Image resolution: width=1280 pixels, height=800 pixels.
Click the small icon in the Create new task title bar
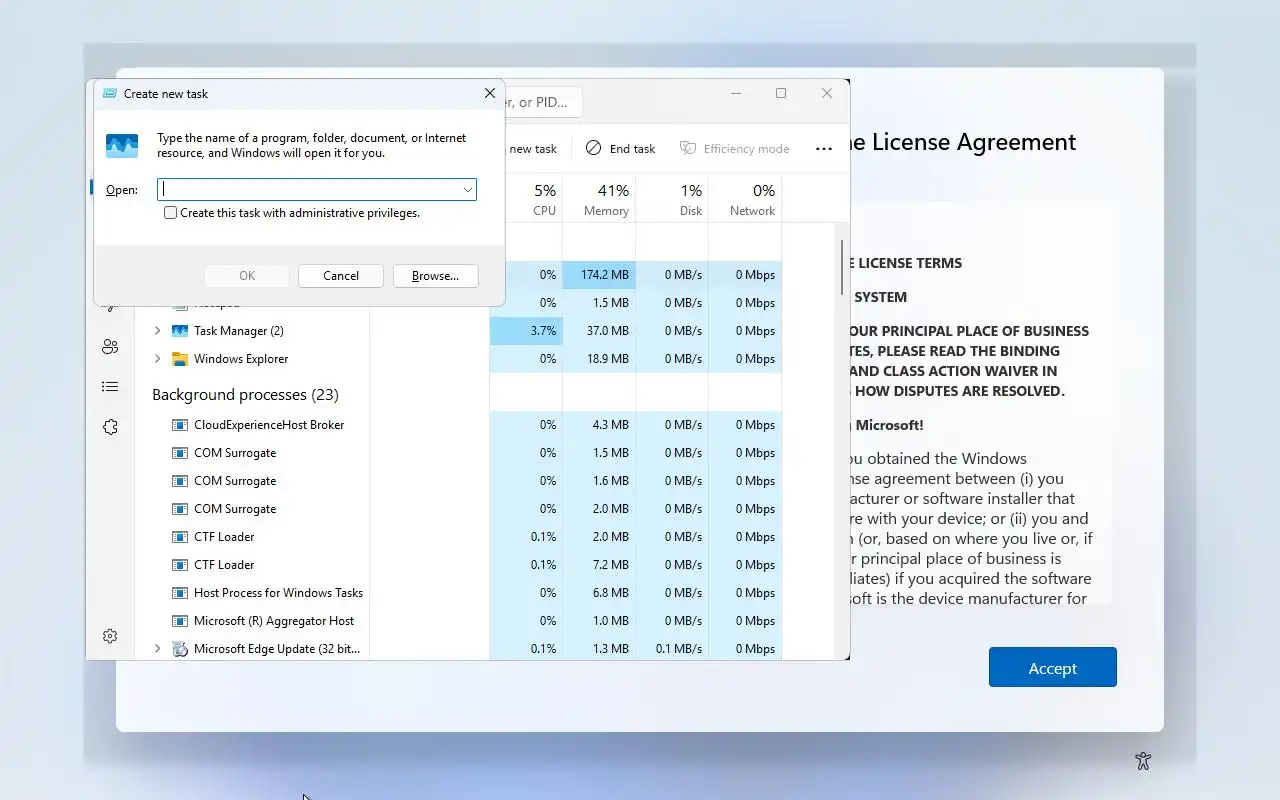point(110,93)
